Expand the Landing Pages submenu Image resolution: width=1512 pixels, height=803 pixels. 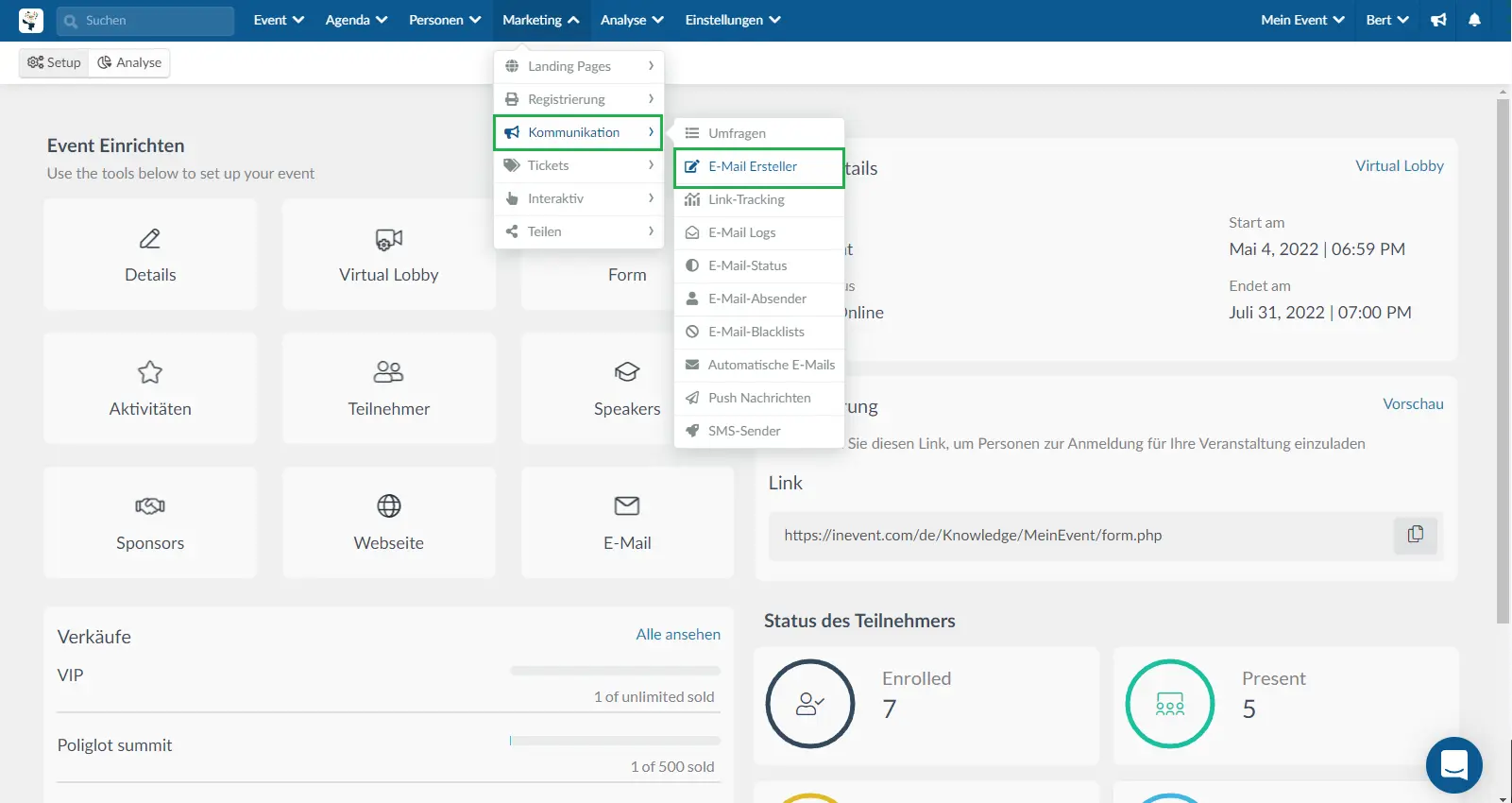(579, 66)
